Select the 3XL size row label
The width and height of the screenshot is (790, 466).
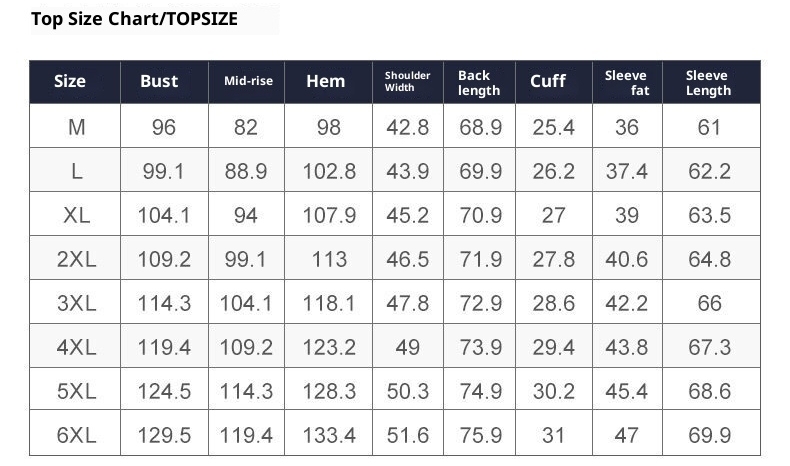[x=76, y=303]
